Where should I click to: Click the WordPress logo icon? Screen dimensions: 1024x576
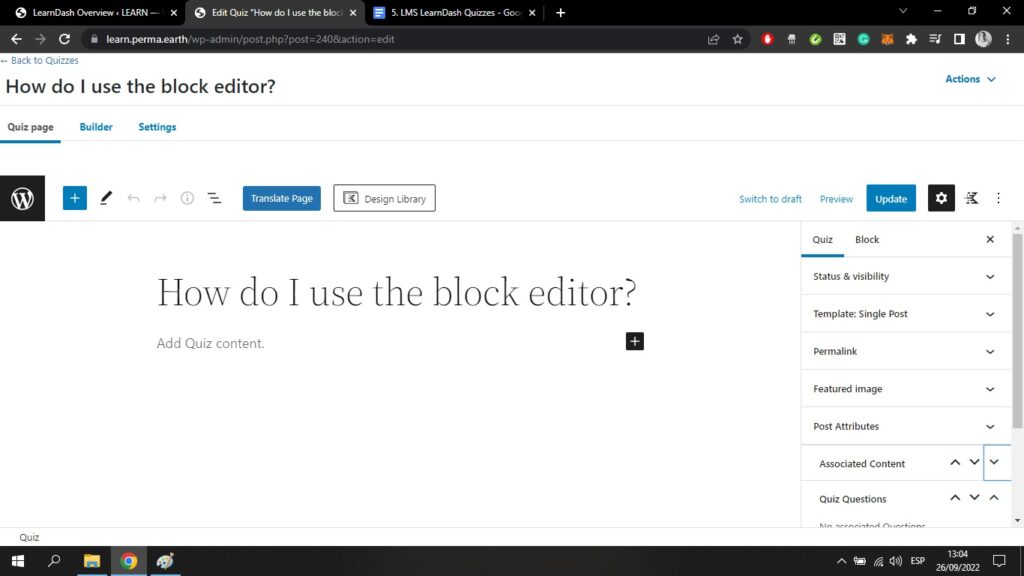coord(22,199)
